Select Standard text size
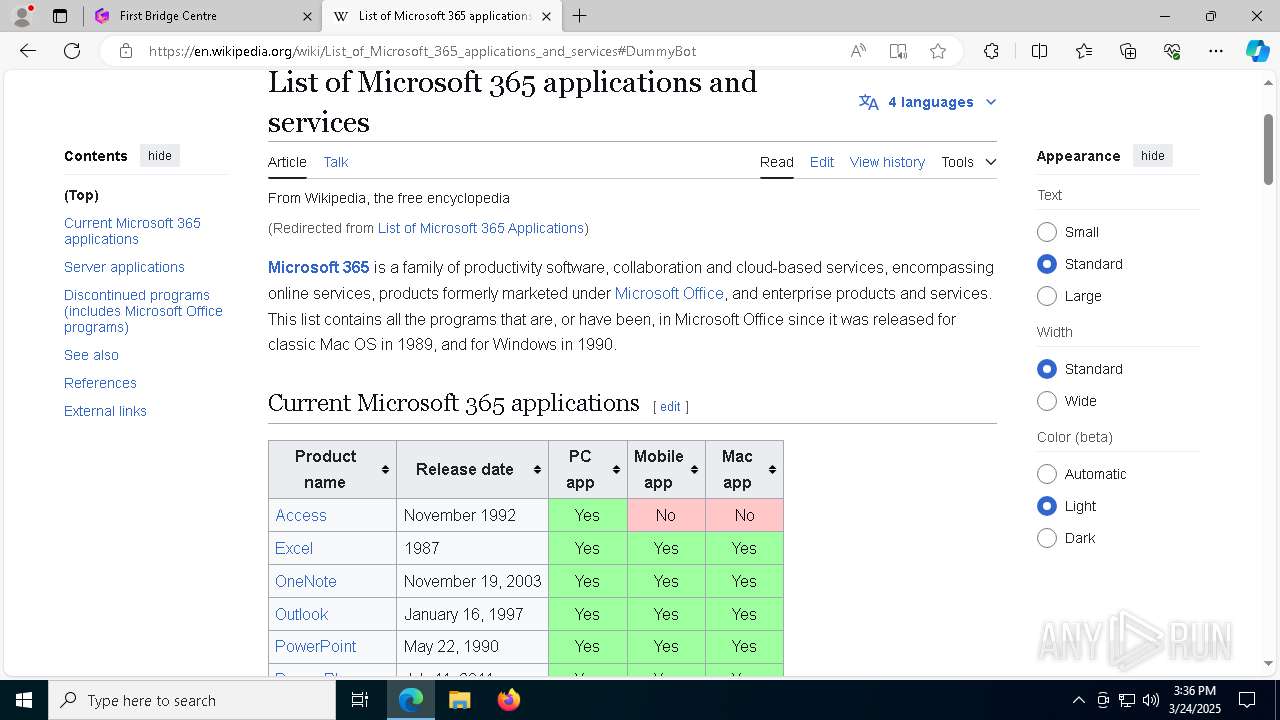 point(1047,264)
